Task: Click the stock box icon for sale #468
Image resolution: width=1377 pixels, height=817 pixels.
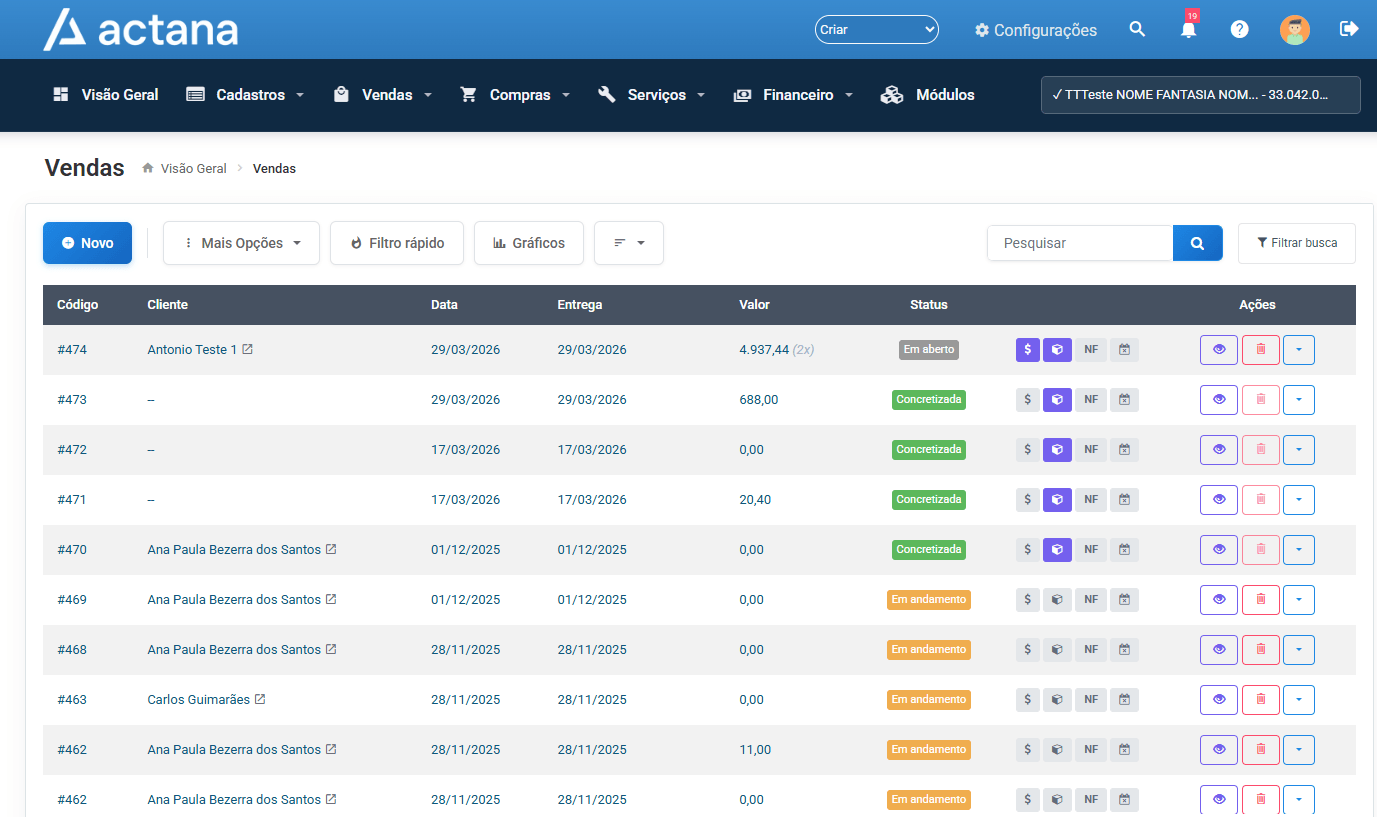Action: click(1057, 650)
